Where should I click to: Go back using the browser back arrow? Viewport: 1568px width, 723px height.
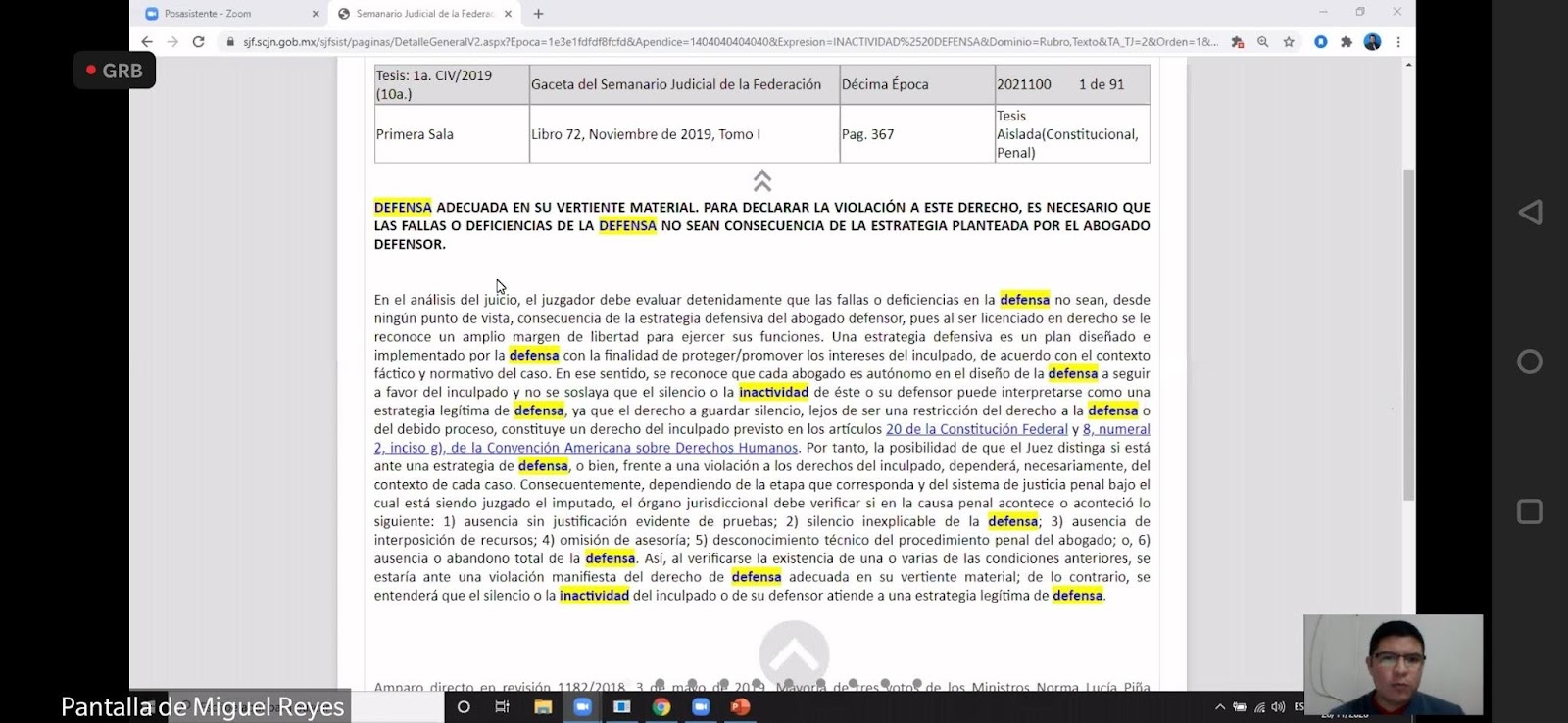coord(147,42)
